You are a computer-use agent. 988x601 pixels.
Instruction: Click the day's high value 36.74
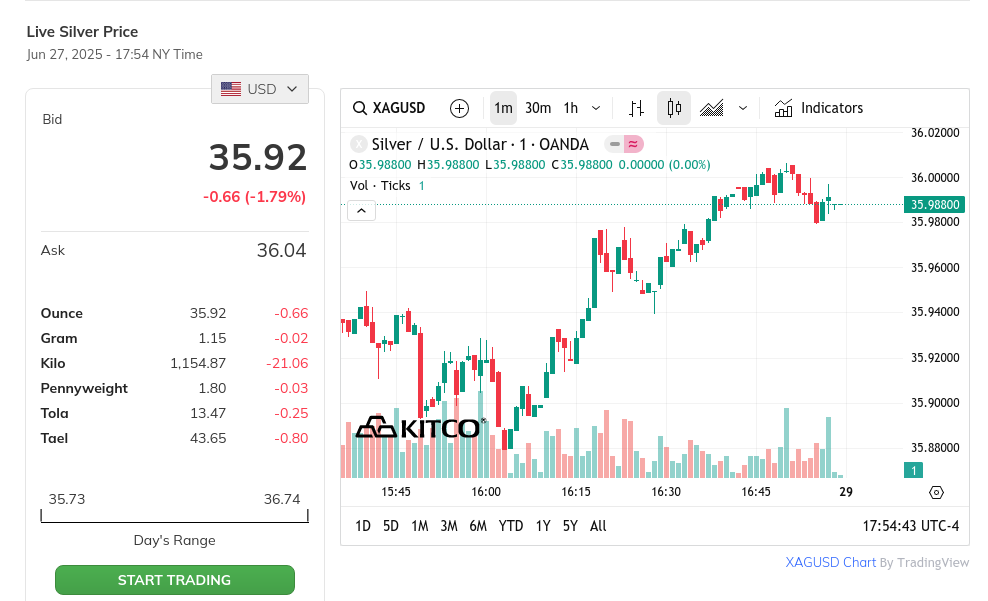[x=282, y=500]
